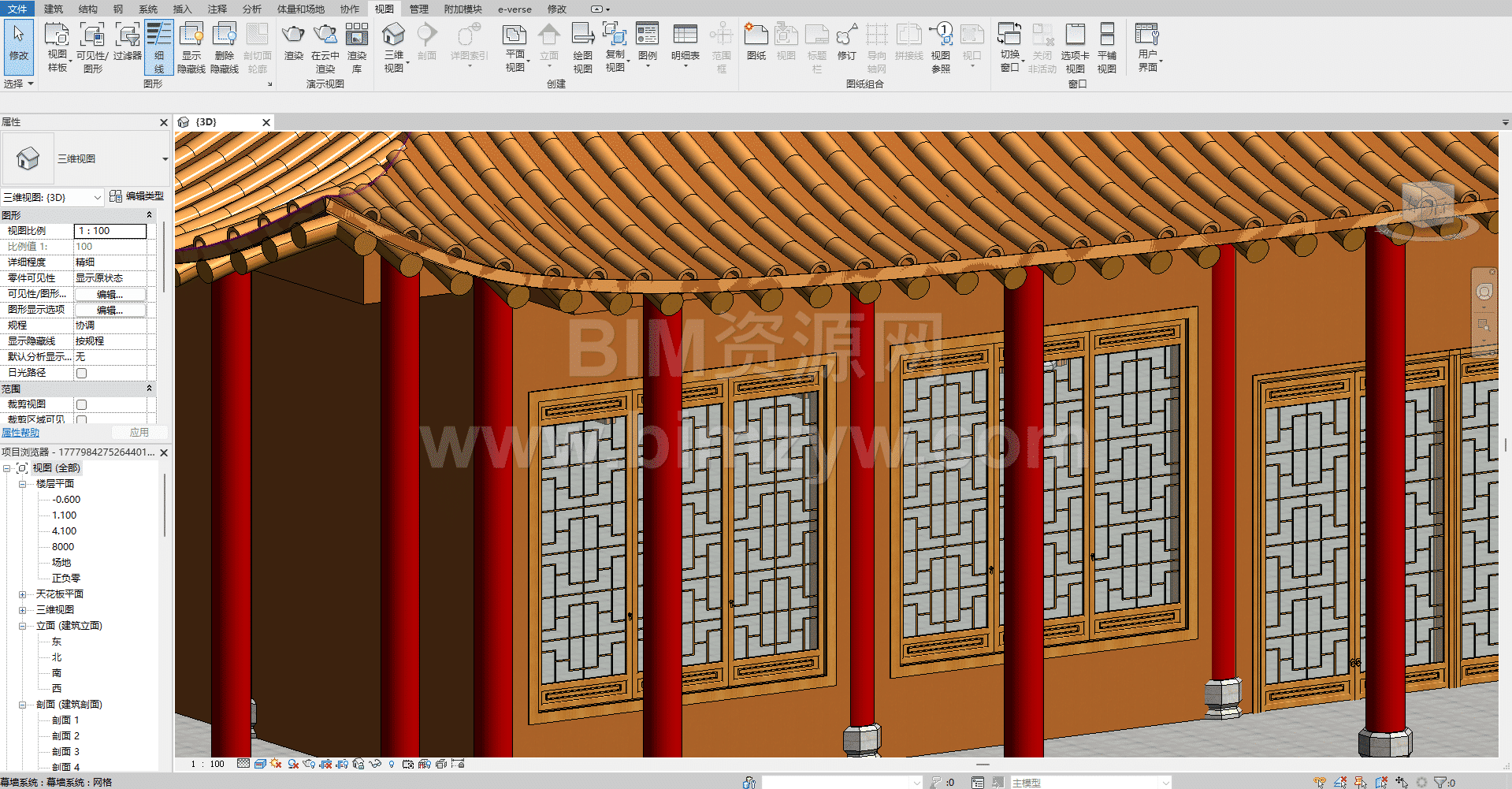Click the 切换窗口 switch windows tool
Viewport: 1512px width, 789px height.
1009,47
